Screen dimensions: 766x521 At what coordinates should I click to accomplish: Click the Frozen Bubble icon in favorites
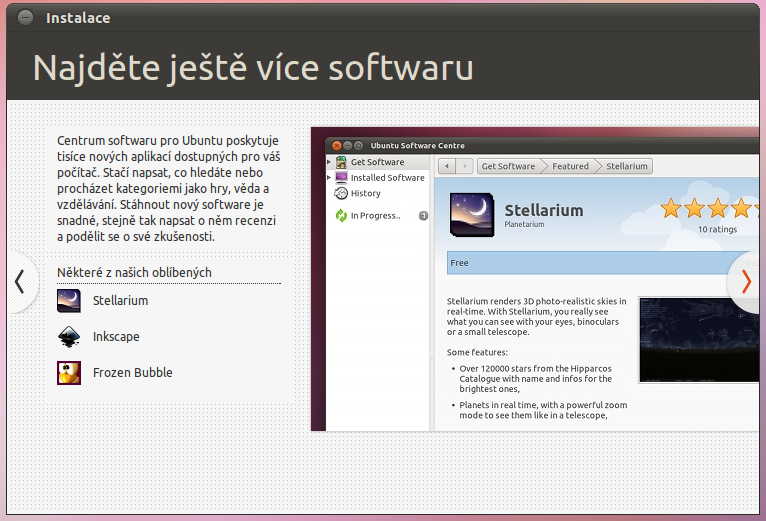point(69,373)
